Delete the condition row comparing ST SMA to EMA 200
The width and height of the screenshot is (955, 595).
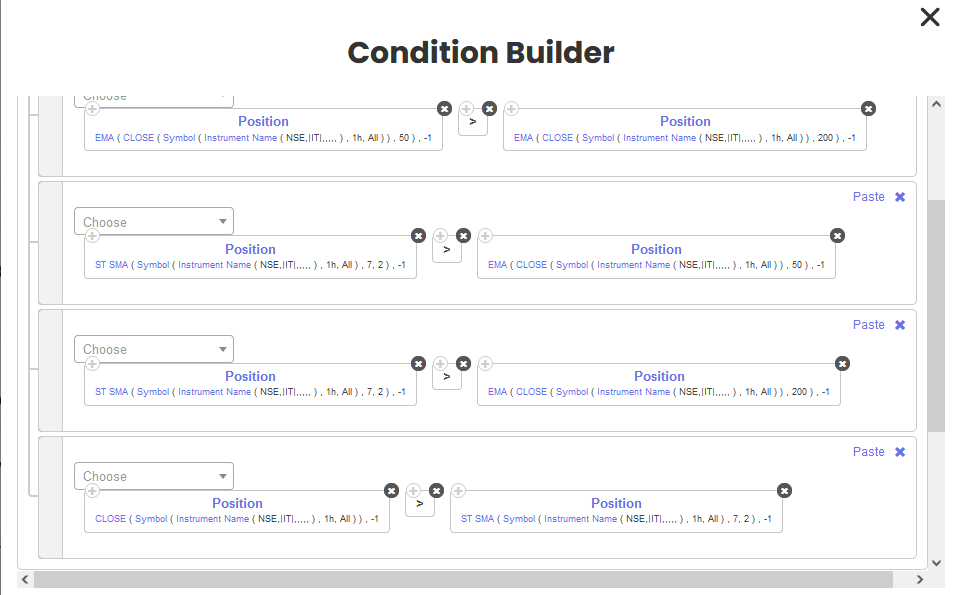tap(900, 325)
